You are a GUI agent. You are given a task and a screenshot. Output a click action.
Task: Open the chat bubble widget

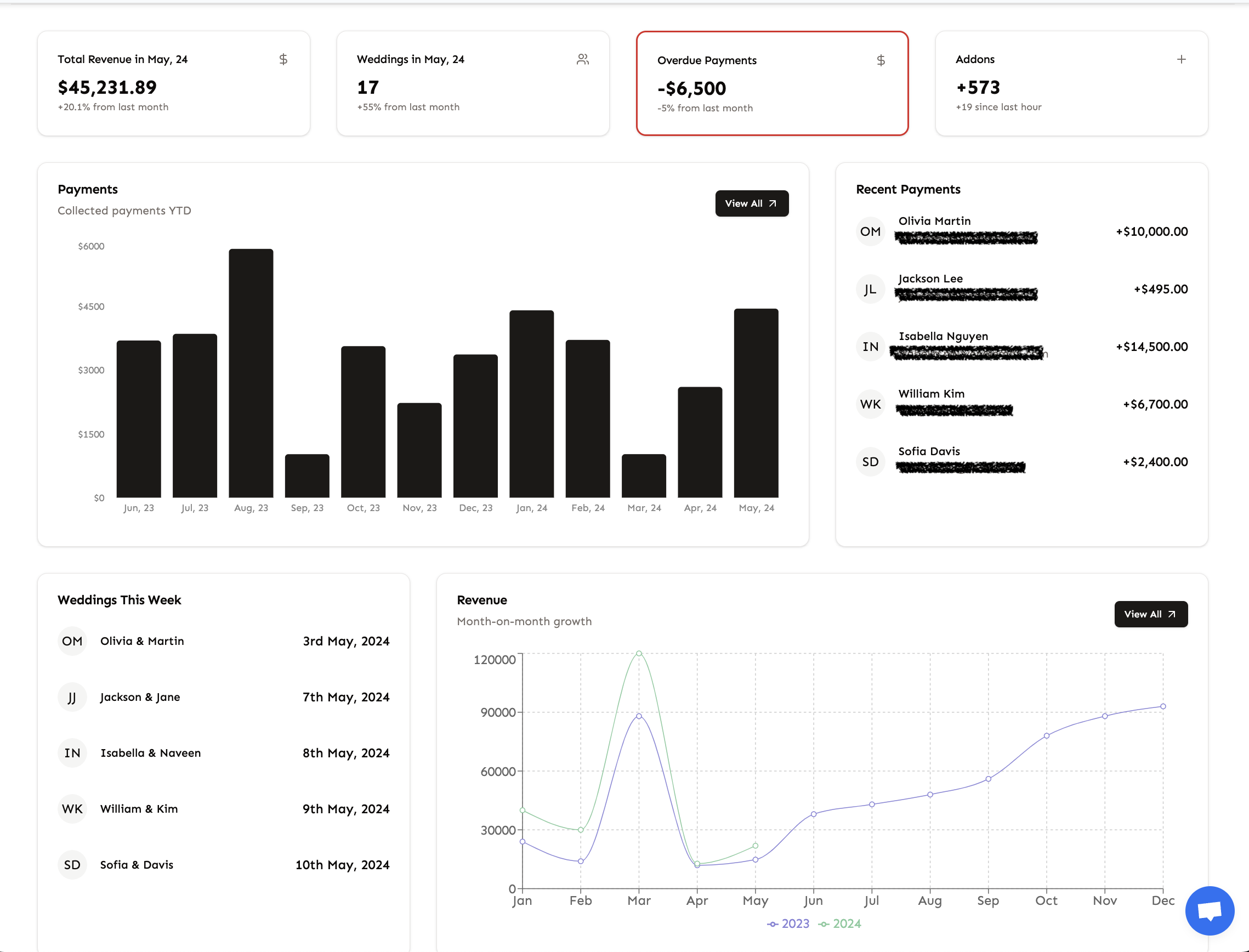tap(1210, 911)
